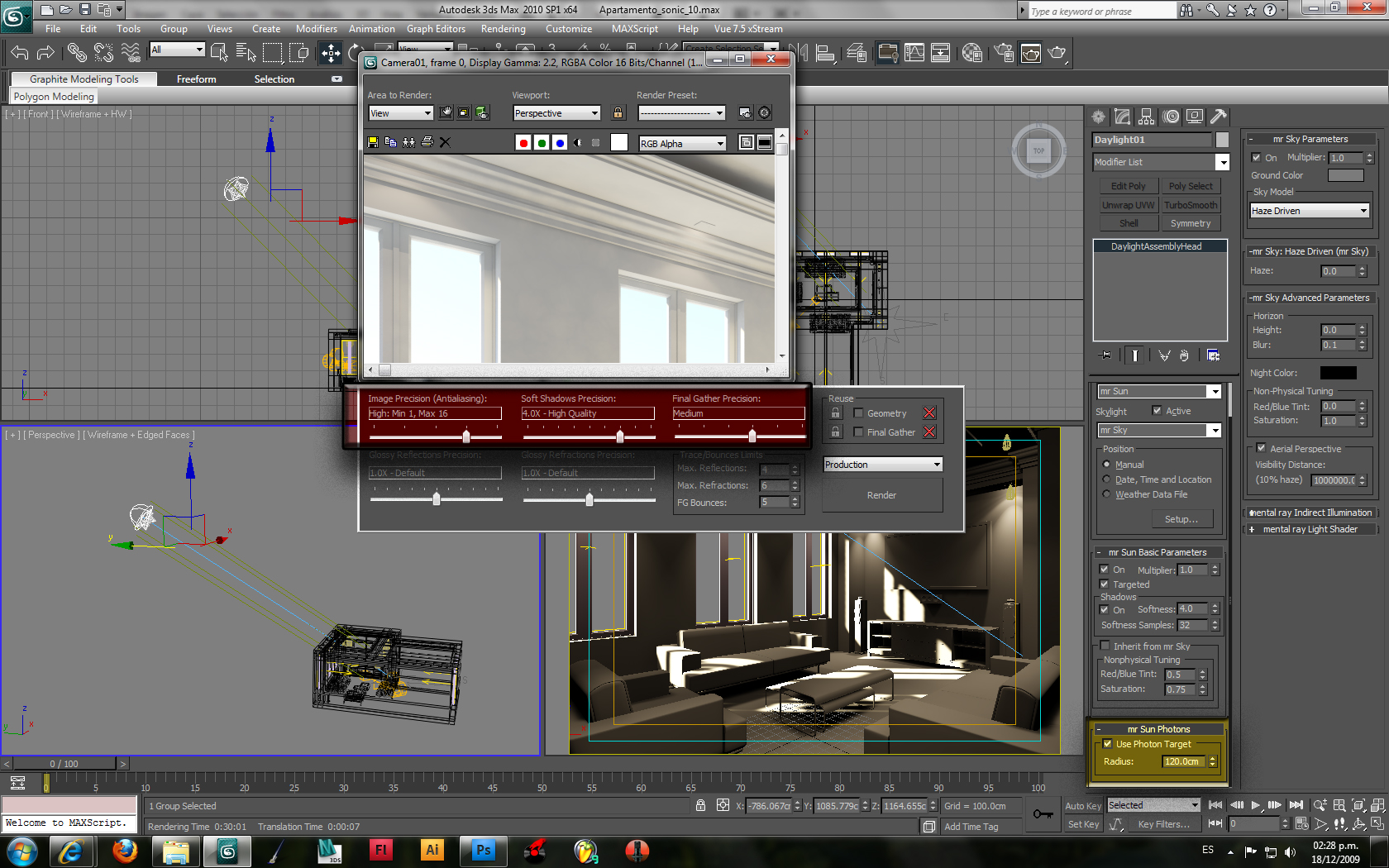Open the Motion tab in command panel

pyautogui.click(x=1171, y=117)
